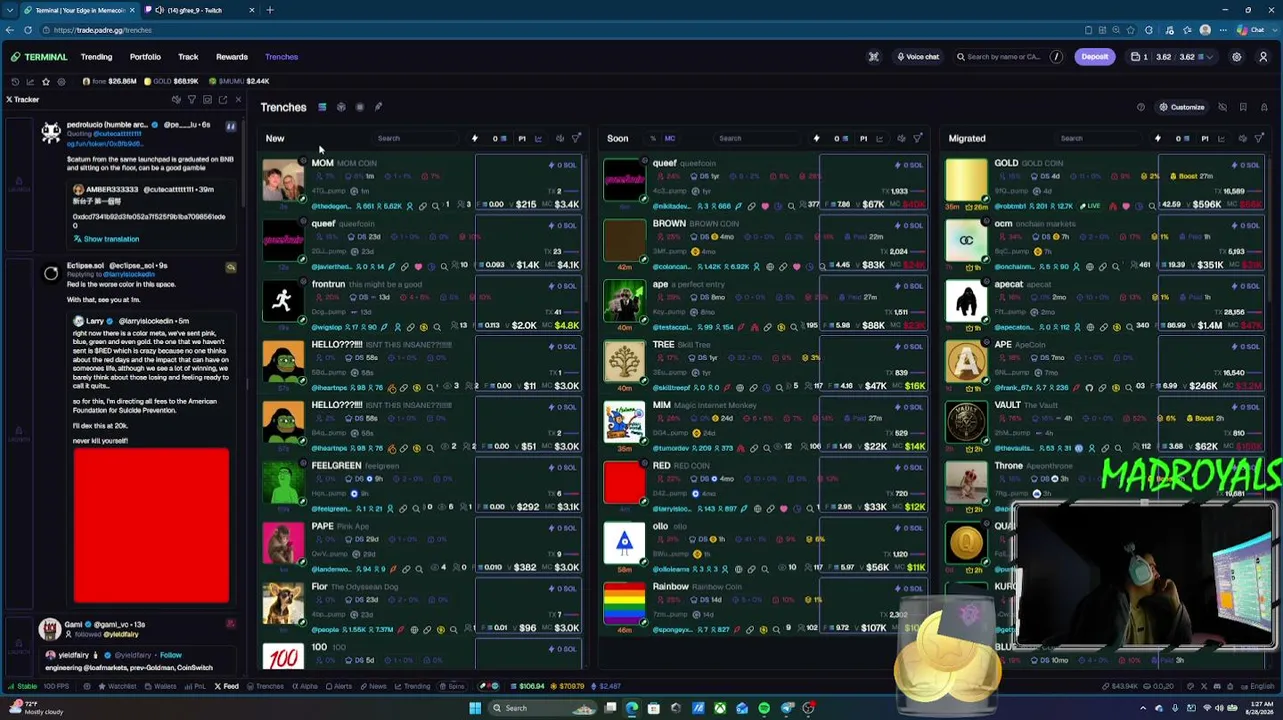Select the percent display in Soon column
Viewport: 1283px width, 720px height.
pyautogui.click(x=653, y=139)
